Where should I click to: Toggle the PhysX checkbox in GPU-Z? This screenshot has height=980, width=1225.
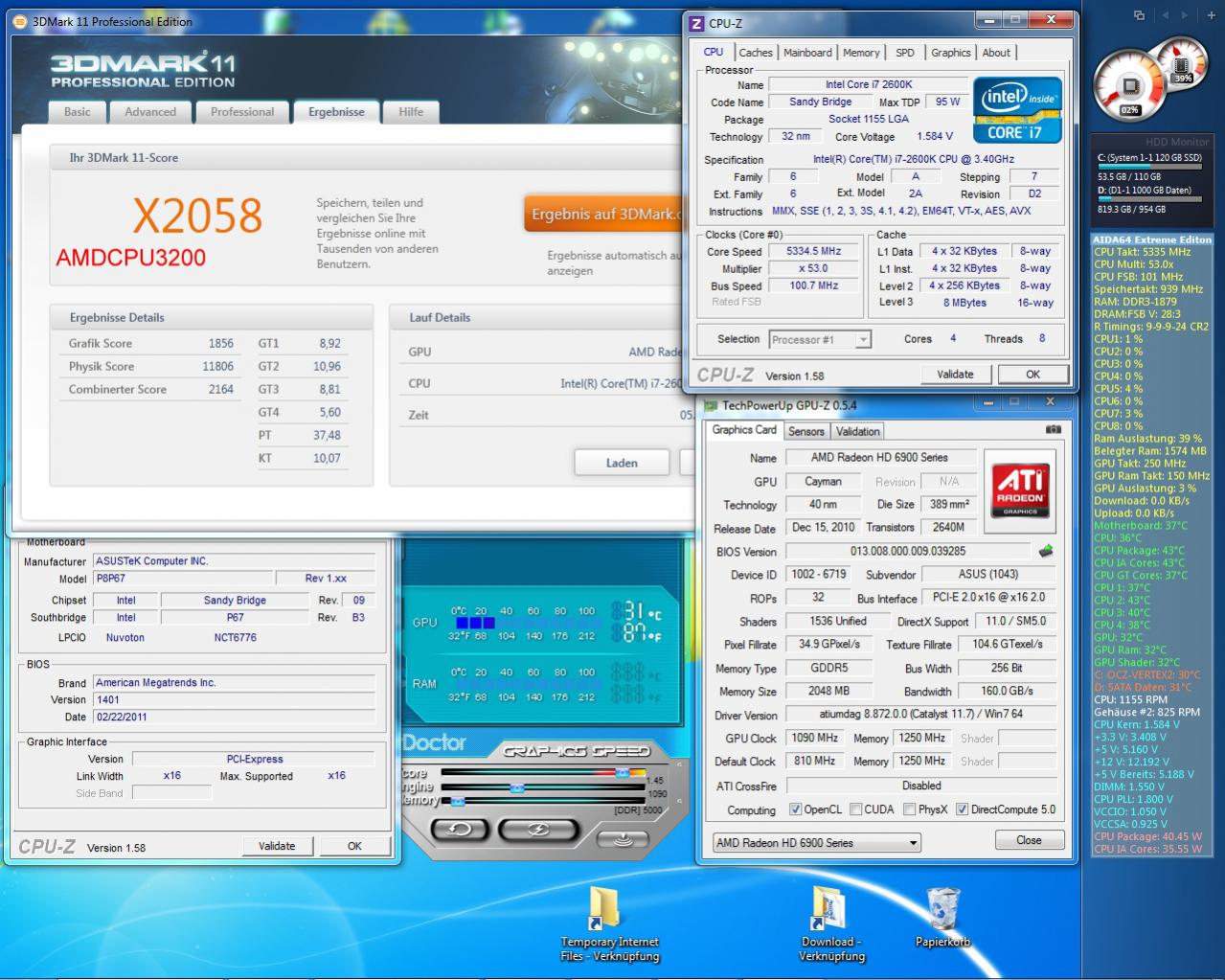pos(909,809)
